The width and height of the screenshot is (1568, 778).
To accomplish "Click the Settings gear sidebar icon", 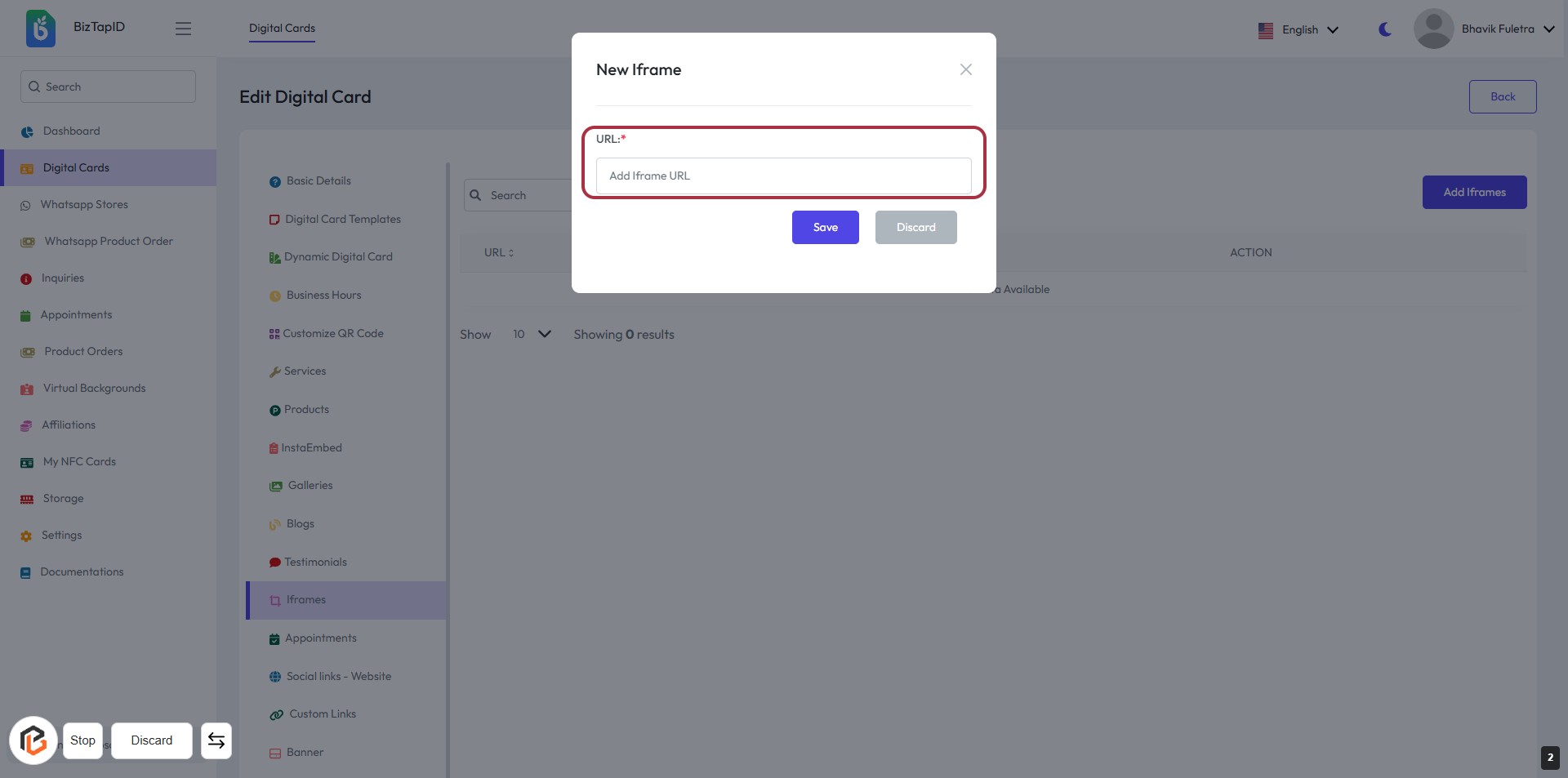I will coord(26,536).
